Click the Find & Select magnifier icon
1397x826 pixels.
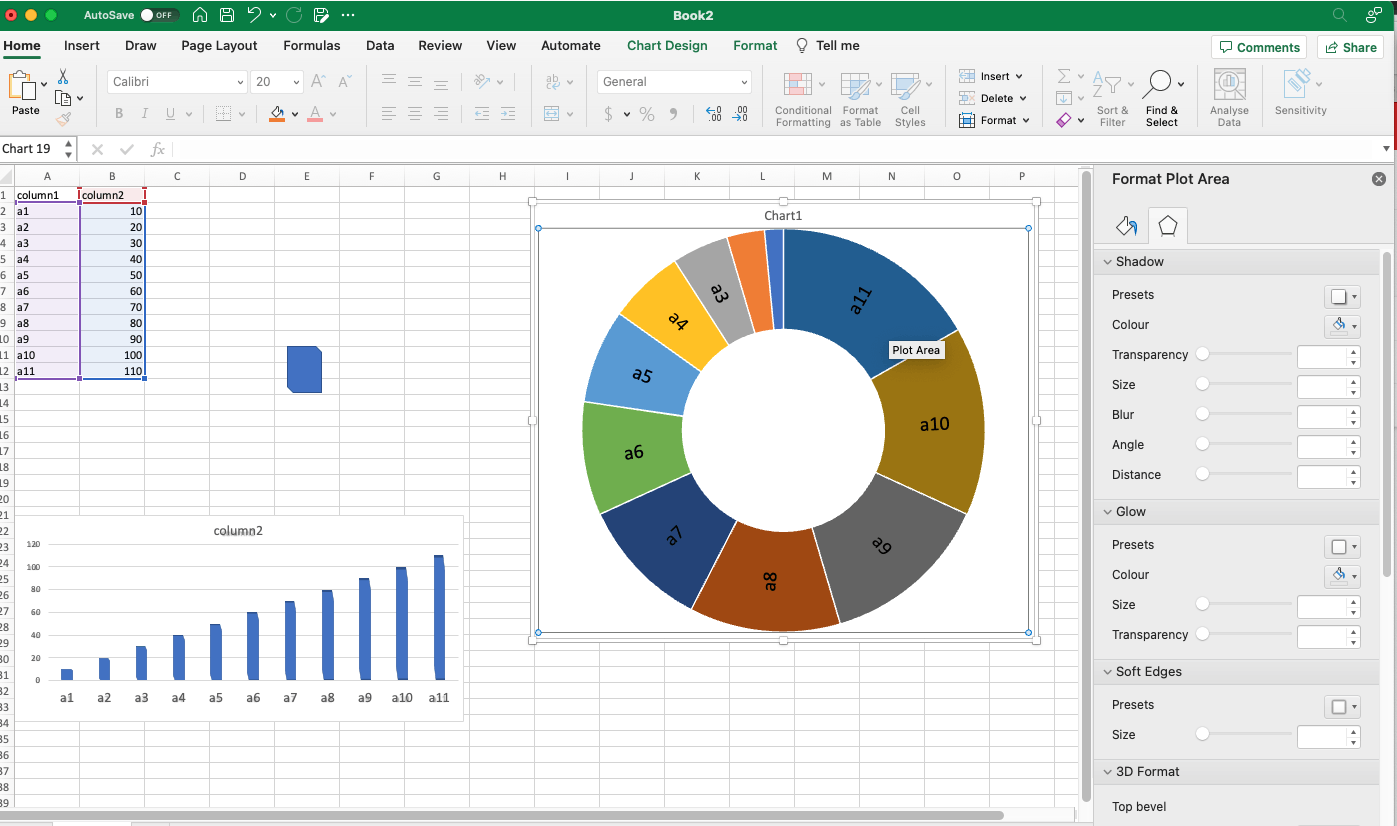(x=1158, y=84)
